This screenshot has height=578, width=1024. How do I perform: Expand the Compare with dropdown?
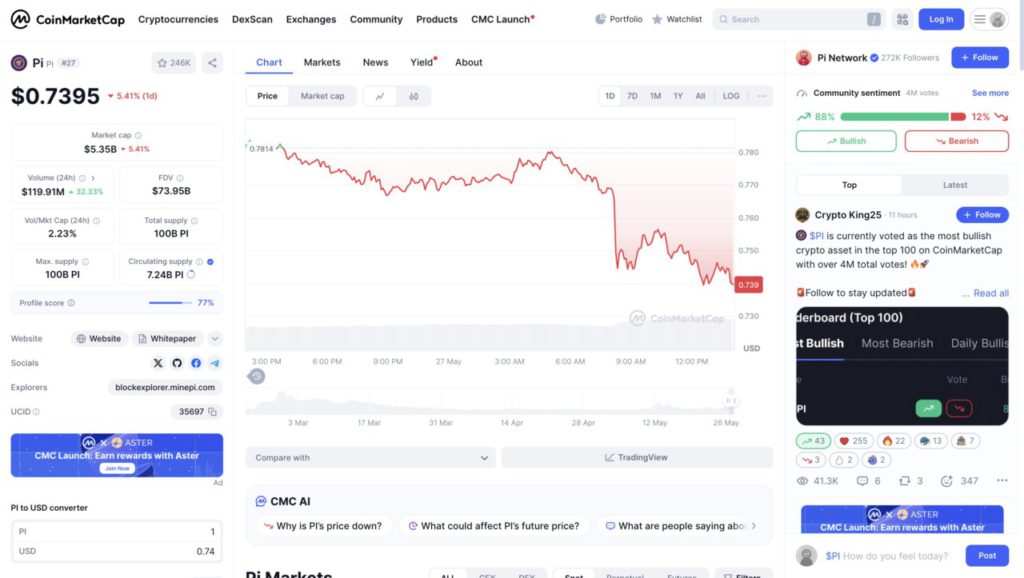(370, 458)
